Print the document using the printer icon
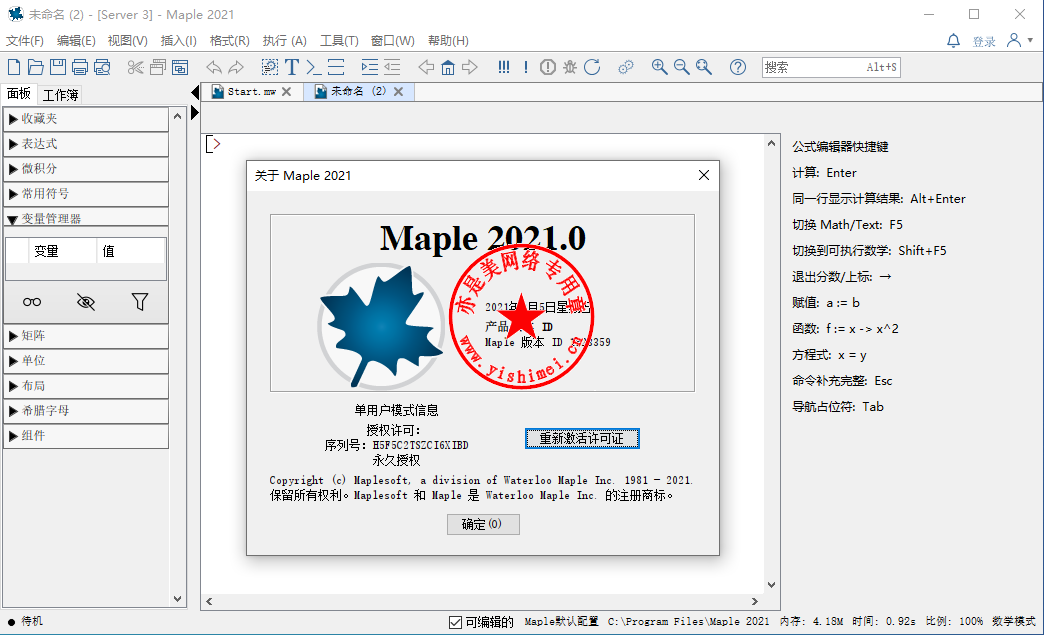The width and height of the screenshot is (1044, 635). pyautogui.click(x=80, y=67)
